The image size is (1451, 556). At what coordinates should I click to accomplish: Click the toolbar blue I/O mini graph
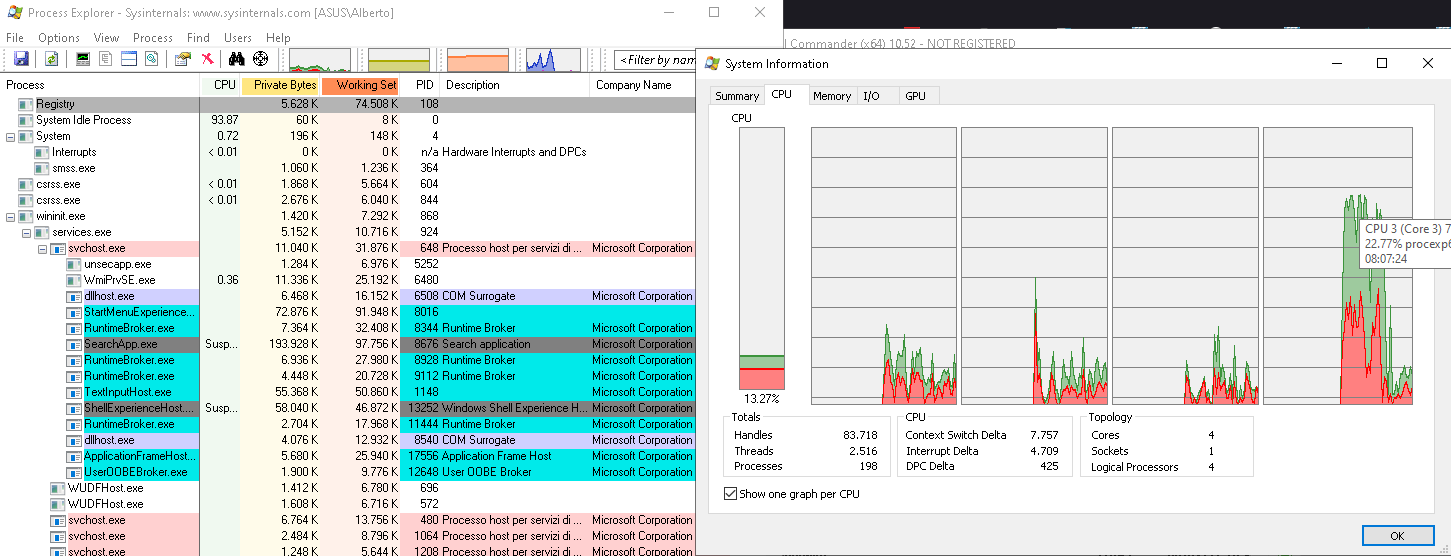point(553,60)
